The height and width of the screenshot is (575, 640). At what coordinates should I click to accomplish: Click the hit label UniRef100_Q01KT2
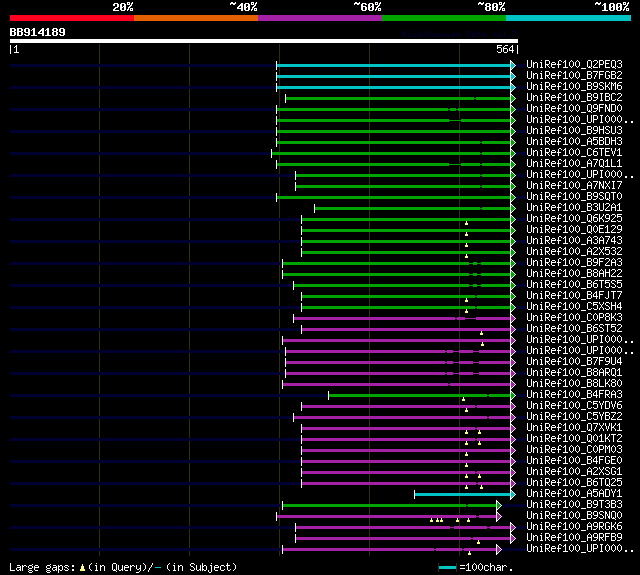tap(574, 439)
